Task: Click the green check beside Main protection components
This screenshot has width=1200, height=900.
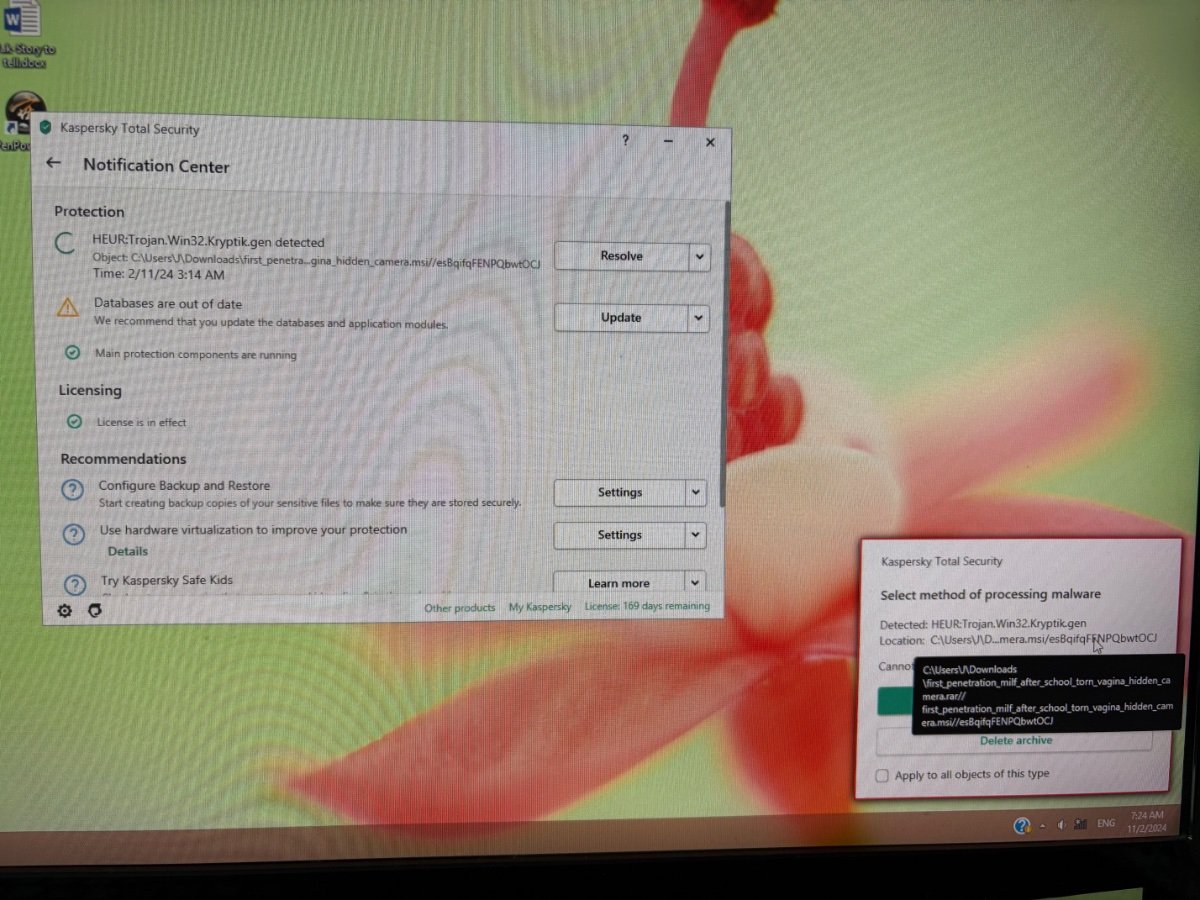Action: [x=72, y=353]
